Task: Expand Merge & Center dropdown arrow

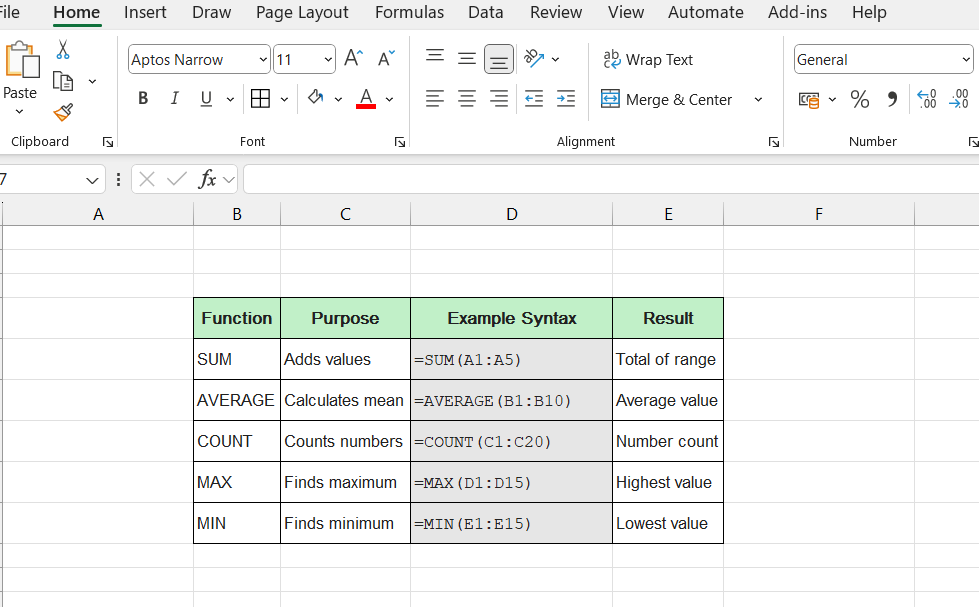Action: click(758, 99)
